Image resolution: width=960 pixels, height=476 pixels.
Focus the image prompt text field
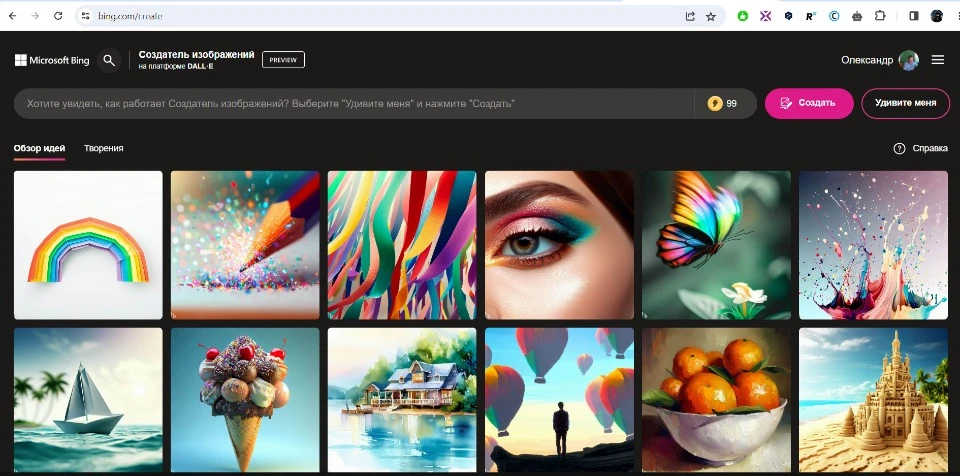pyautogui.click(x=350, y=103)
